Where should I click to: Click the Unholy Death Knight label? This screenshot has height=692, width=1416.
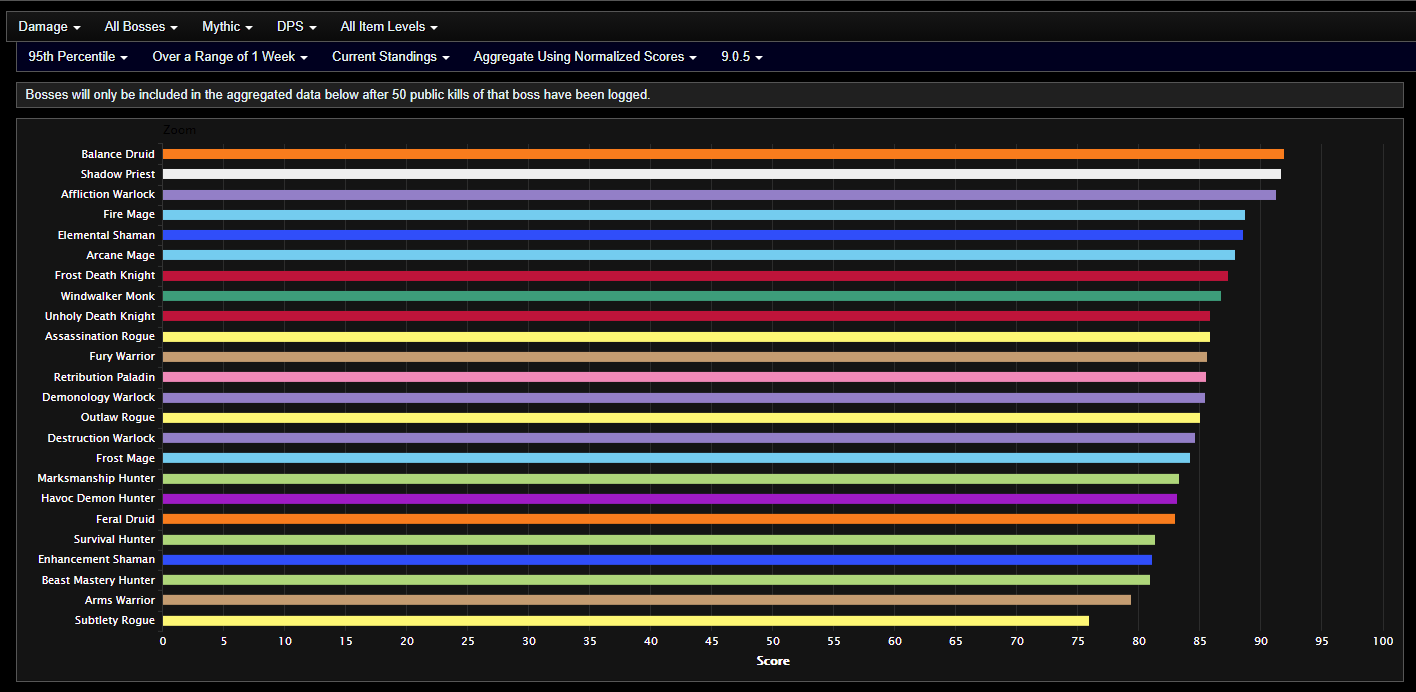tap(100, 316)
